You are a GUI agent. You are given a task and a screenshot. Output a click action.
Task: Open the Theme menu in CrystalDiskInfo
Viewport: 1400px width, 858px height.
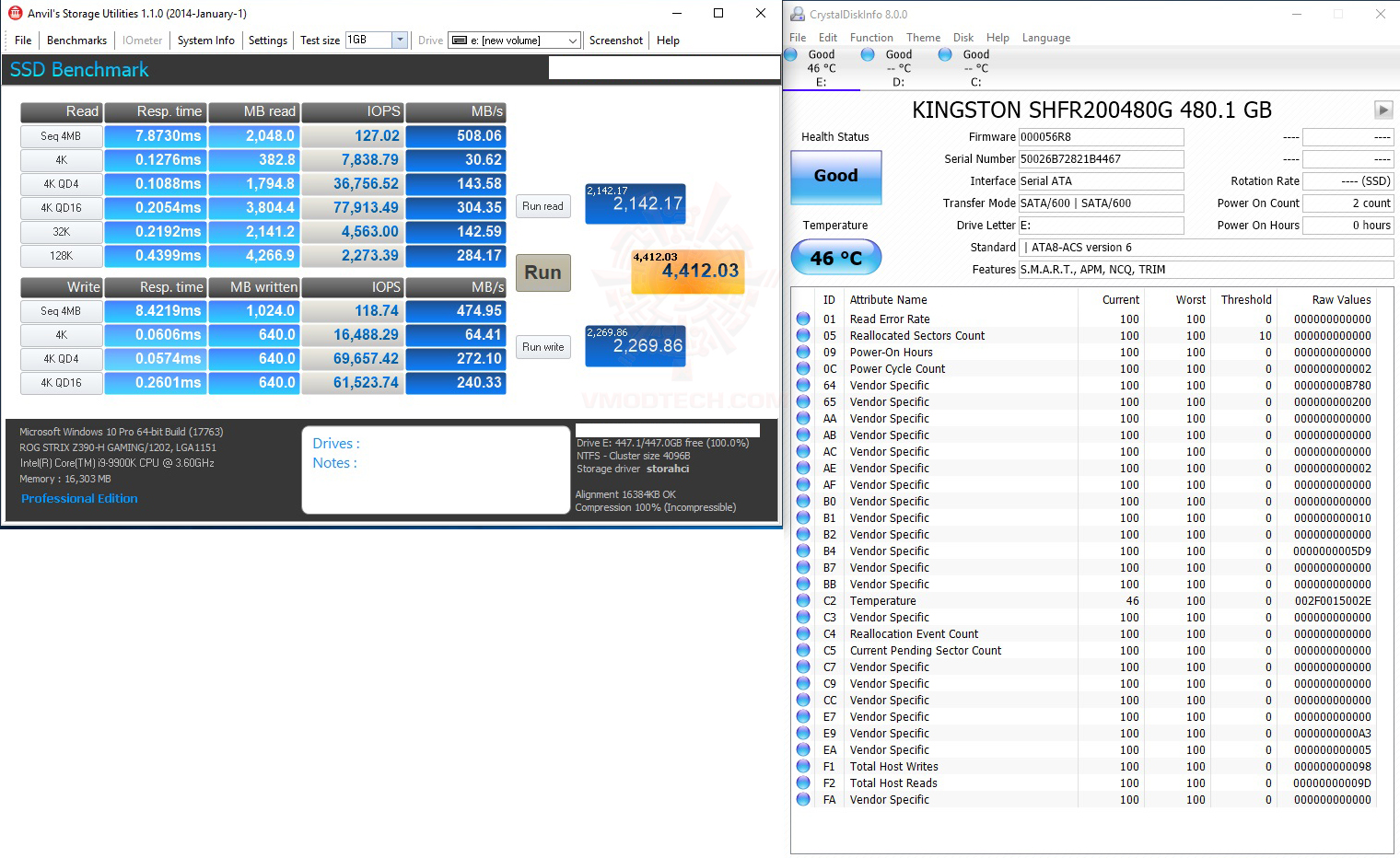[x=923, y=38]
